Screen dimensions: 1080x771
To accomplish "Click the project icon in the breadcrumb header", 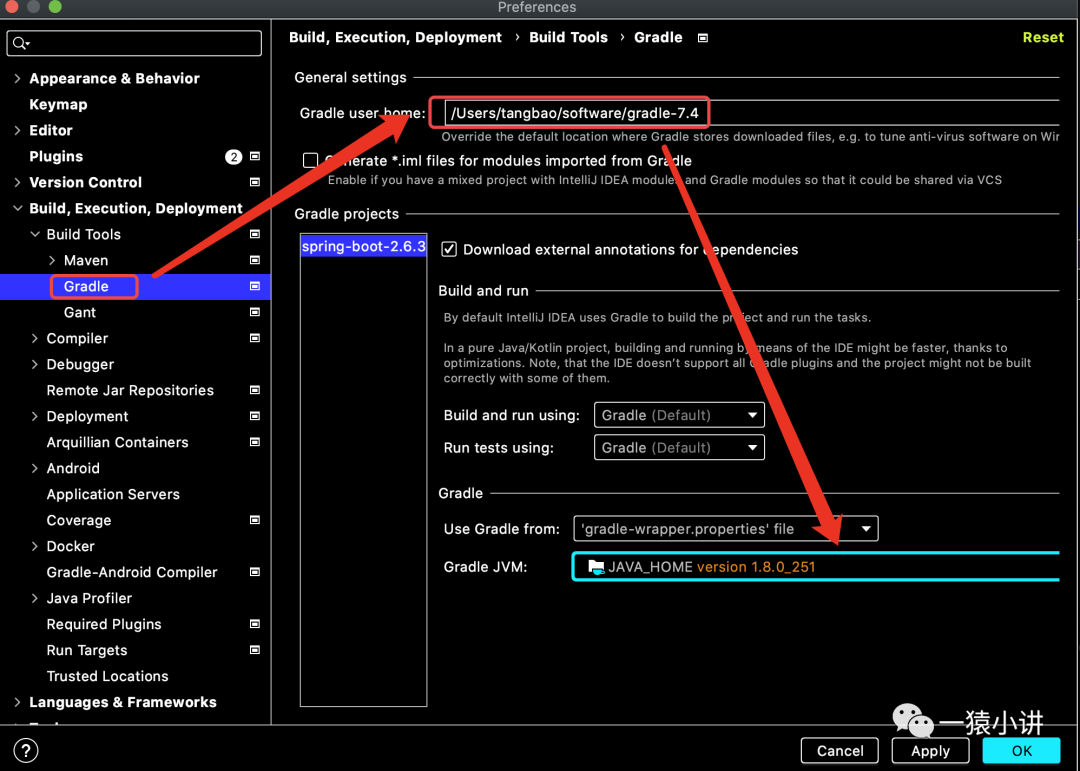I will [703, 38].
